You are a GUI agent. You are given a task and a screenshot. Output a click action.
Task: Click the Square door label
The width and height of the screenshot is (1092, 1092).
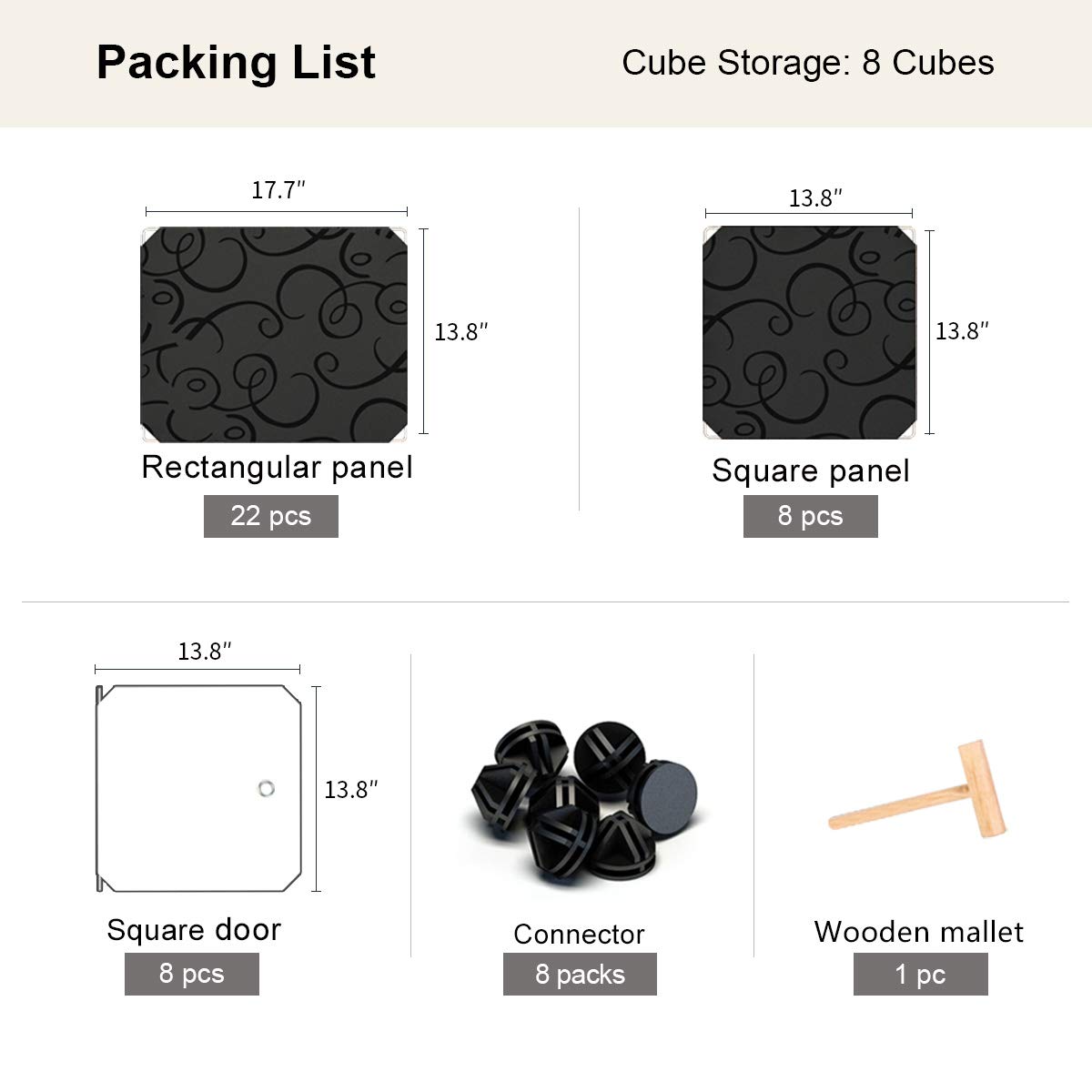[194, 929]
